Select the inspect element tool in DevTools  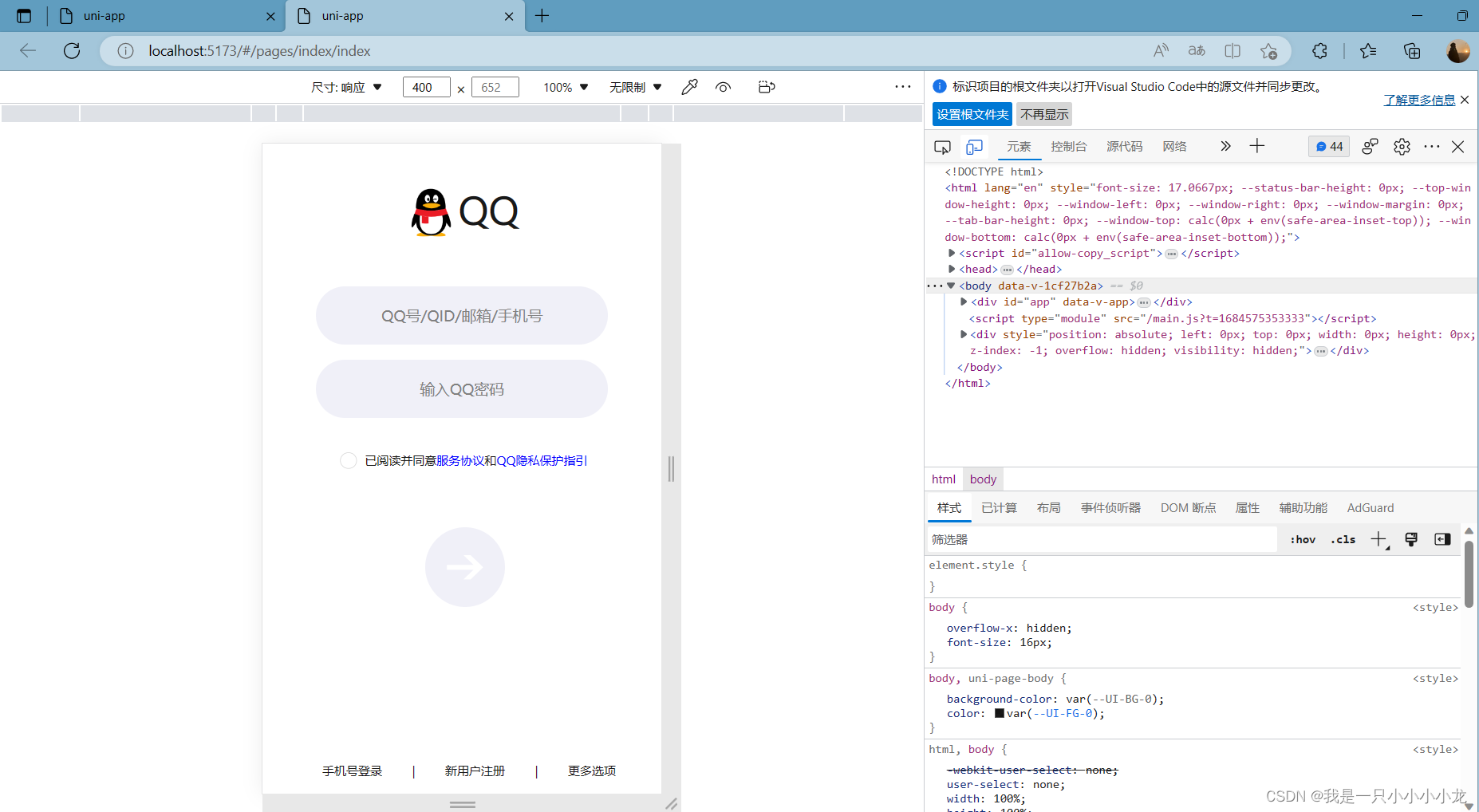point(943,147)
